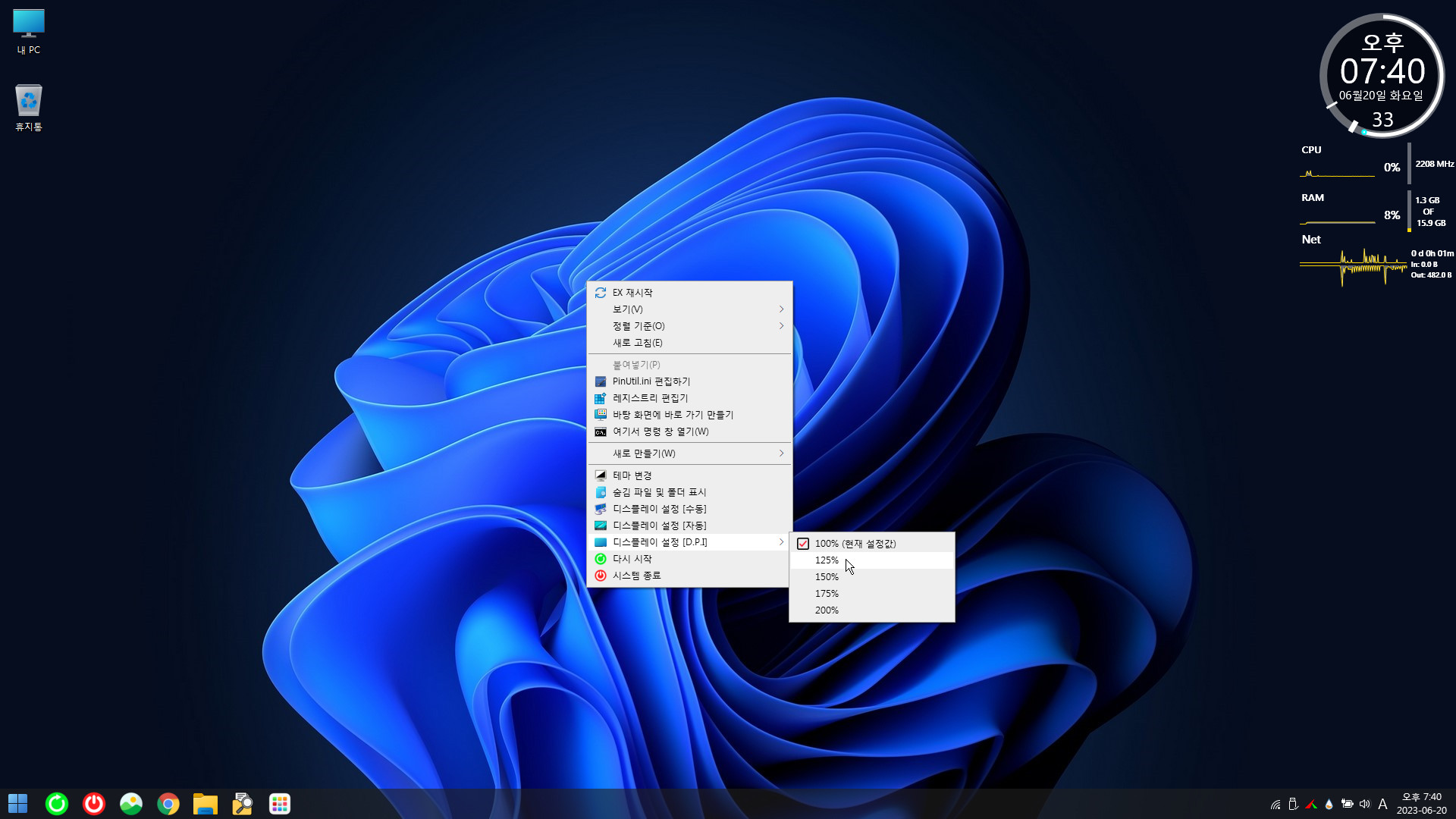Open File Explorer from the taskbar
This screenshot has height=819, width=1456.
tap(206, 804)
